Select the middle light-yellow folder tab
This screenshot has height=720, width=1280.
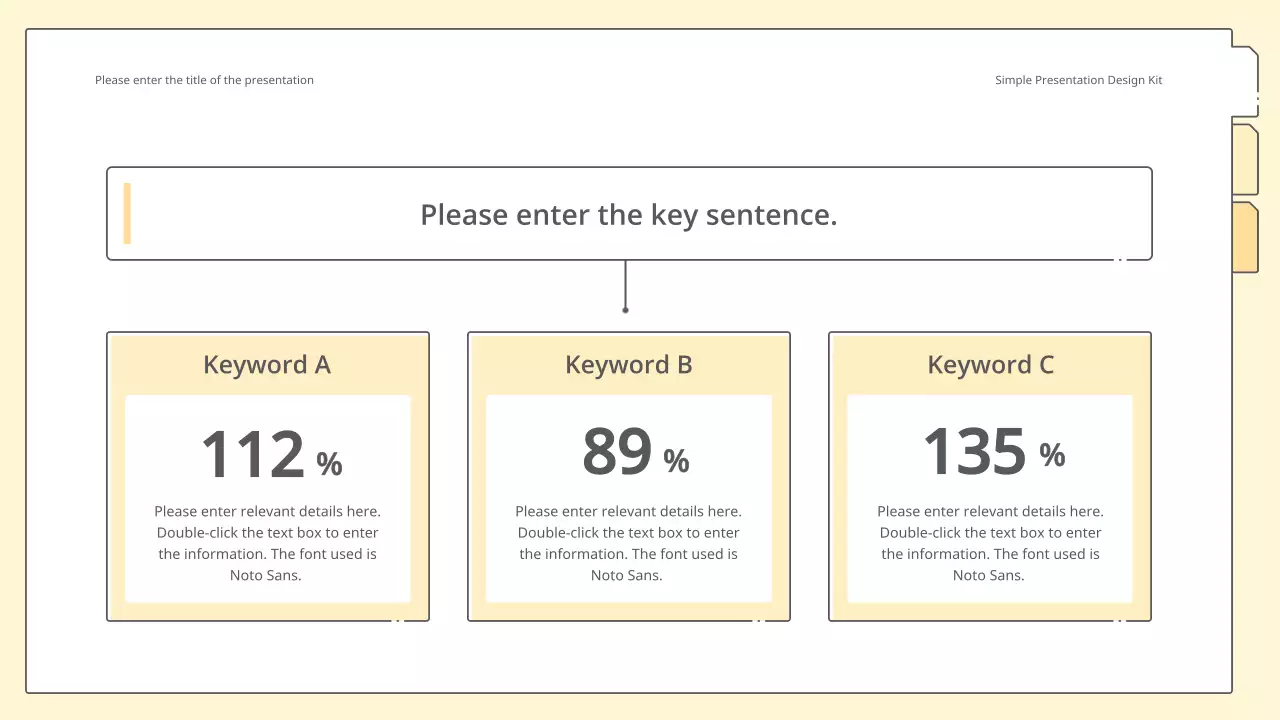pyautogui.click(x=1245, y=159)
